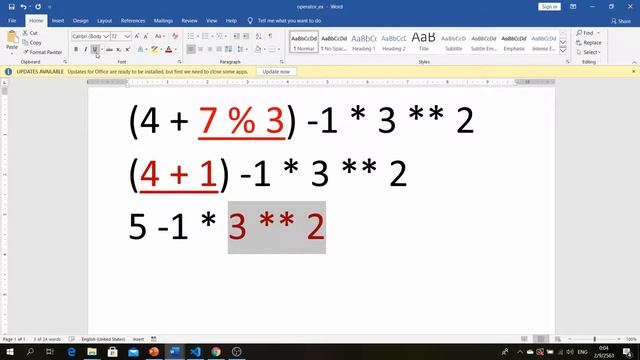The image size is (640, 360).
Task: Increase font size with Grow Font button
Action: [x=137, y=36]
